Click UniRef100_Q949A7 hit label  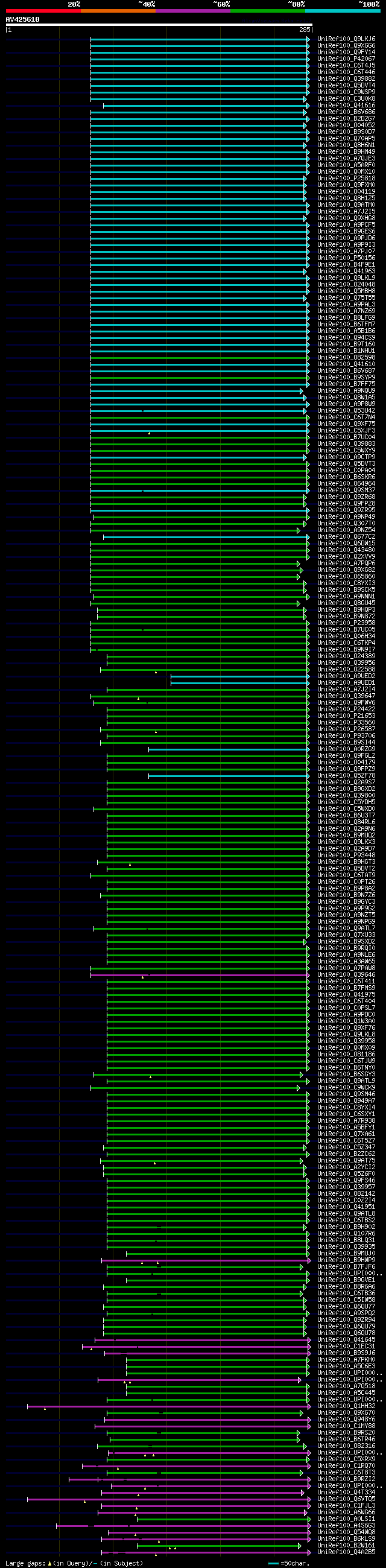click(346, 1101)
